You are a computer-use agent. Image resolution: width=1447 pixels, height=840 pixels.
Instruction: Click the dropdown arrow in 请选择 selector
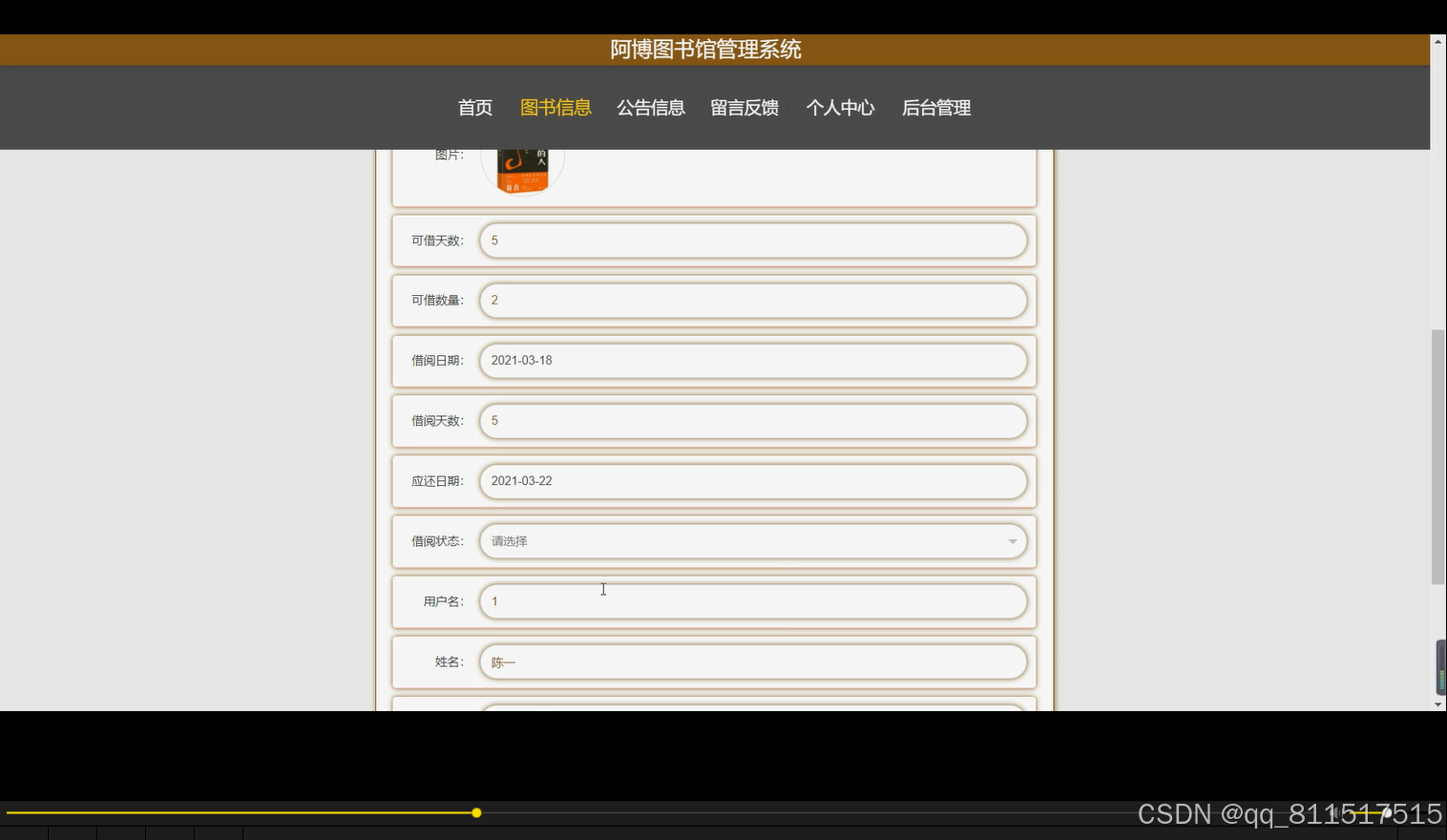(1012, 541)
